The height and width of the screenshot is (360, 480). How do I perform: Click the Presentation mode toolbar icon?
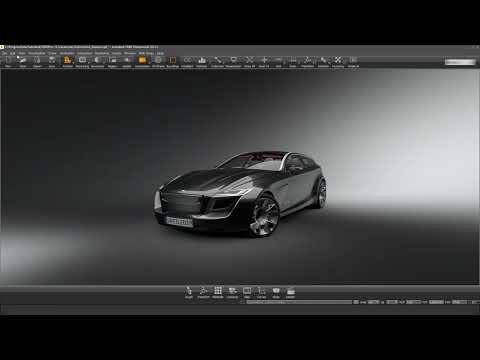(233, 62)
